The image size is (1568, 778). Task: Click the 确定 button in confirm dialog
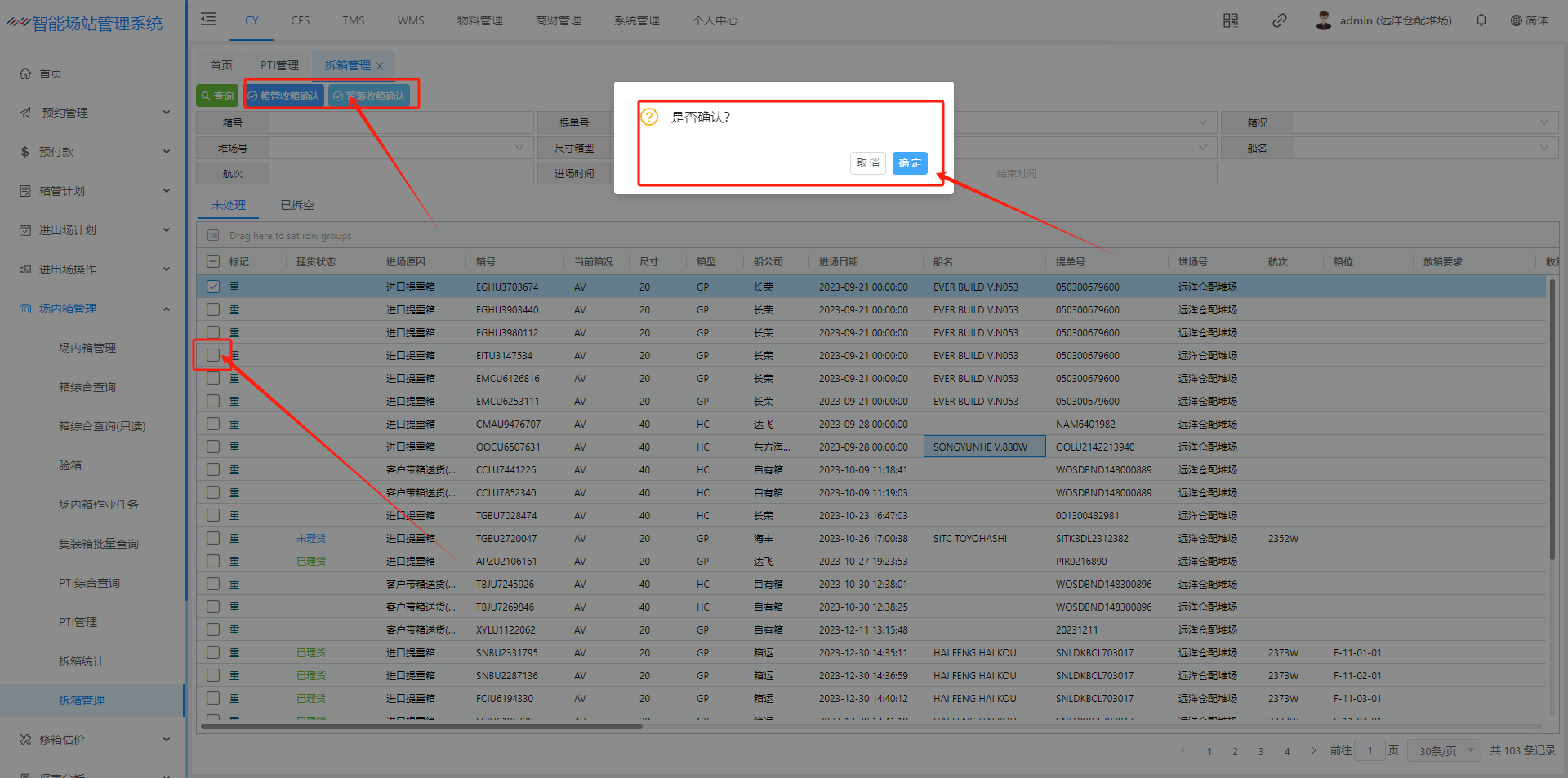(909, 163)
